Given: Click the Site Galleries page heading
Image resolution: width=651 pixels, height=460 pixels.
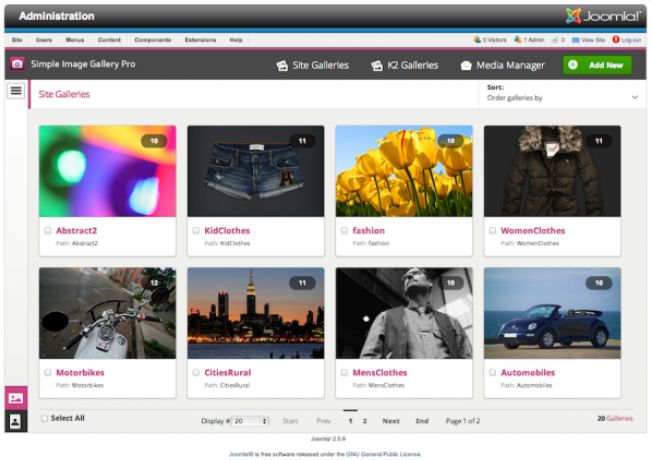Looking at the screenshot, I should (64, 94).
